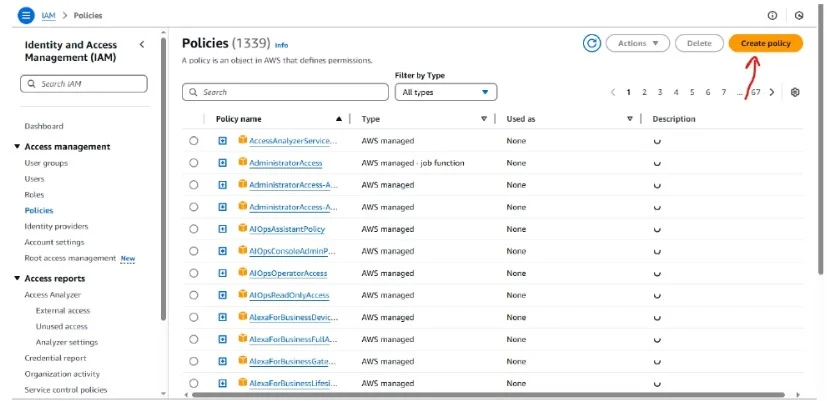
Task: Open Dashboard in the sidebar
Action: point(44,126)
